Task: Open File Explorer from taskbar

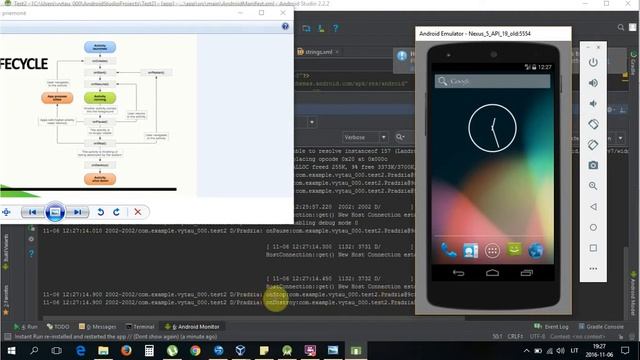Action: (103, 351)
